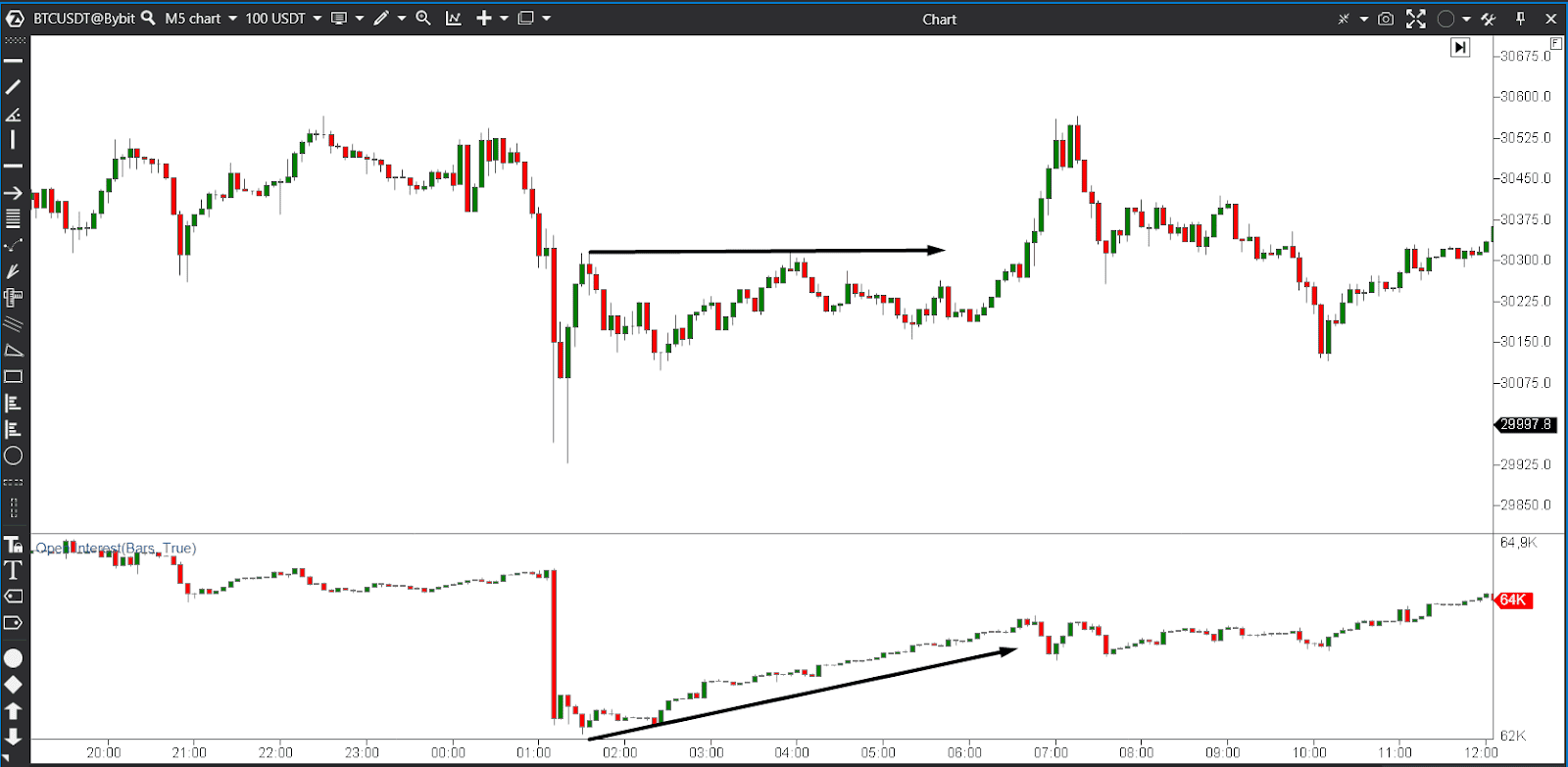Select the paint roller tool

(x=13, y=298)
